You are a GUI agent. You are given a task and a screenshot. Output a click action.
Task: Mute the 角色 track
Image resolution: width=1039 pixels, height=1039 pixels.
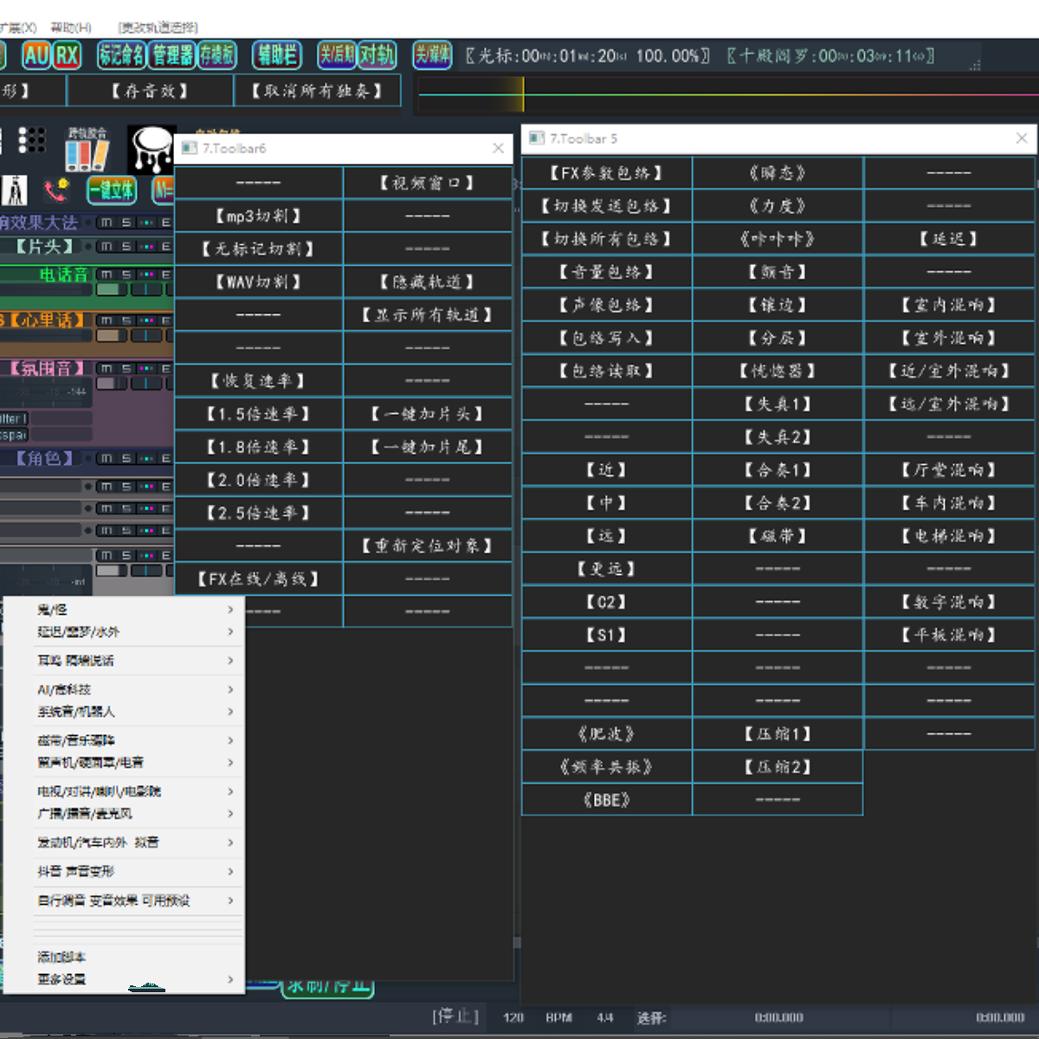tap(106, 458)
